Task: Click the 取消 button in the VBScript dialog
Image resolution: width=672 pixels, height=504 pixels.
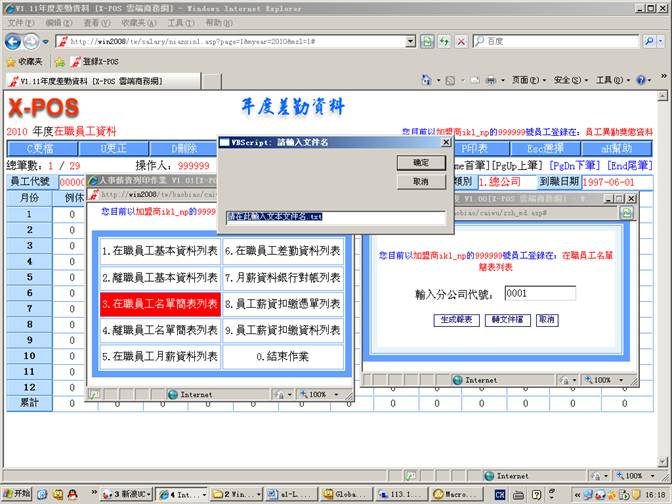Action: (420, 182)
